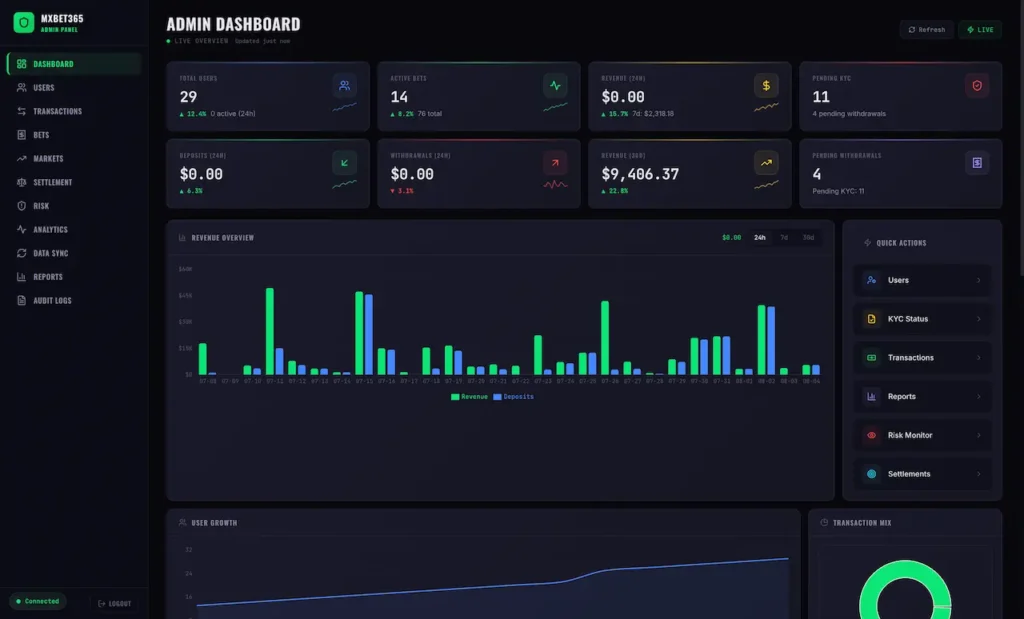This screenshot has height=619, width=1024.
Task: Click the Deposits green arrow icon
Action: pyautogui.click(x=344, y=163)
